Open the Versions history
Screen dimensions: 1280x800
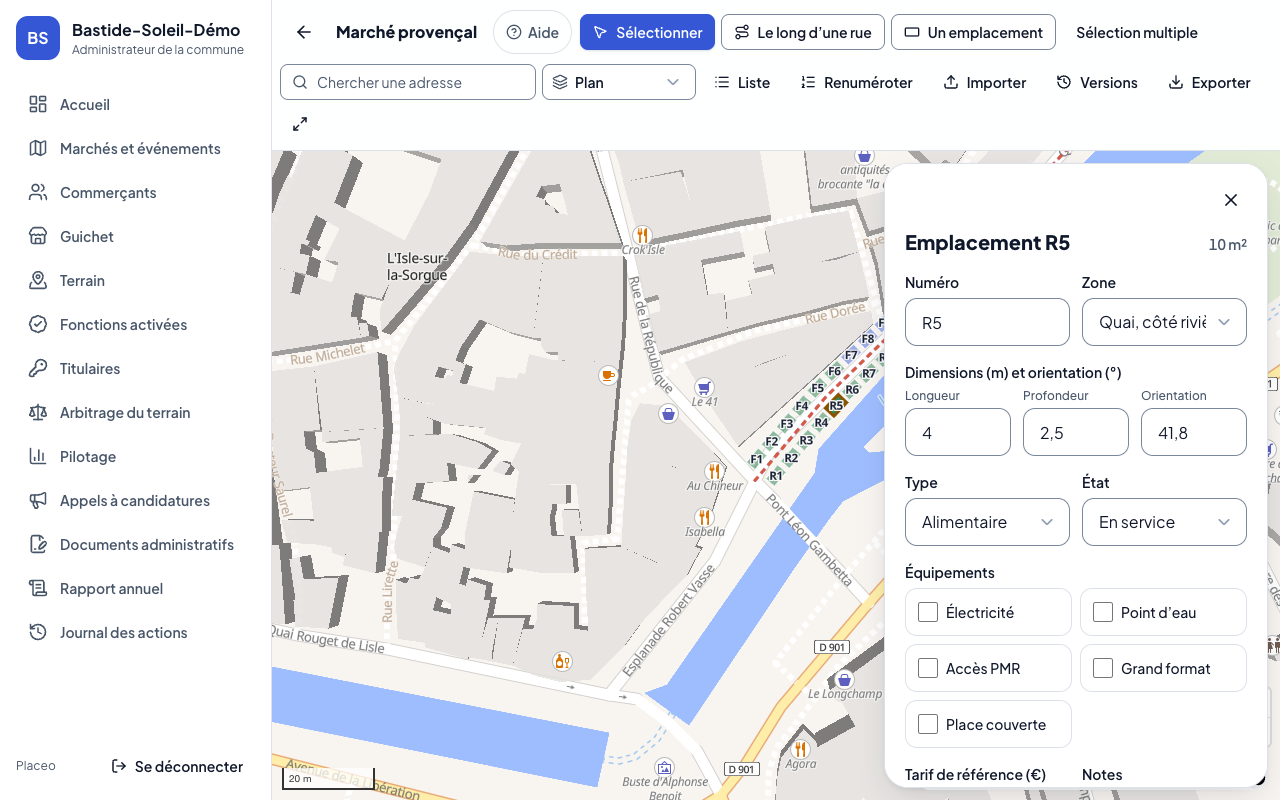[1097, 82]
